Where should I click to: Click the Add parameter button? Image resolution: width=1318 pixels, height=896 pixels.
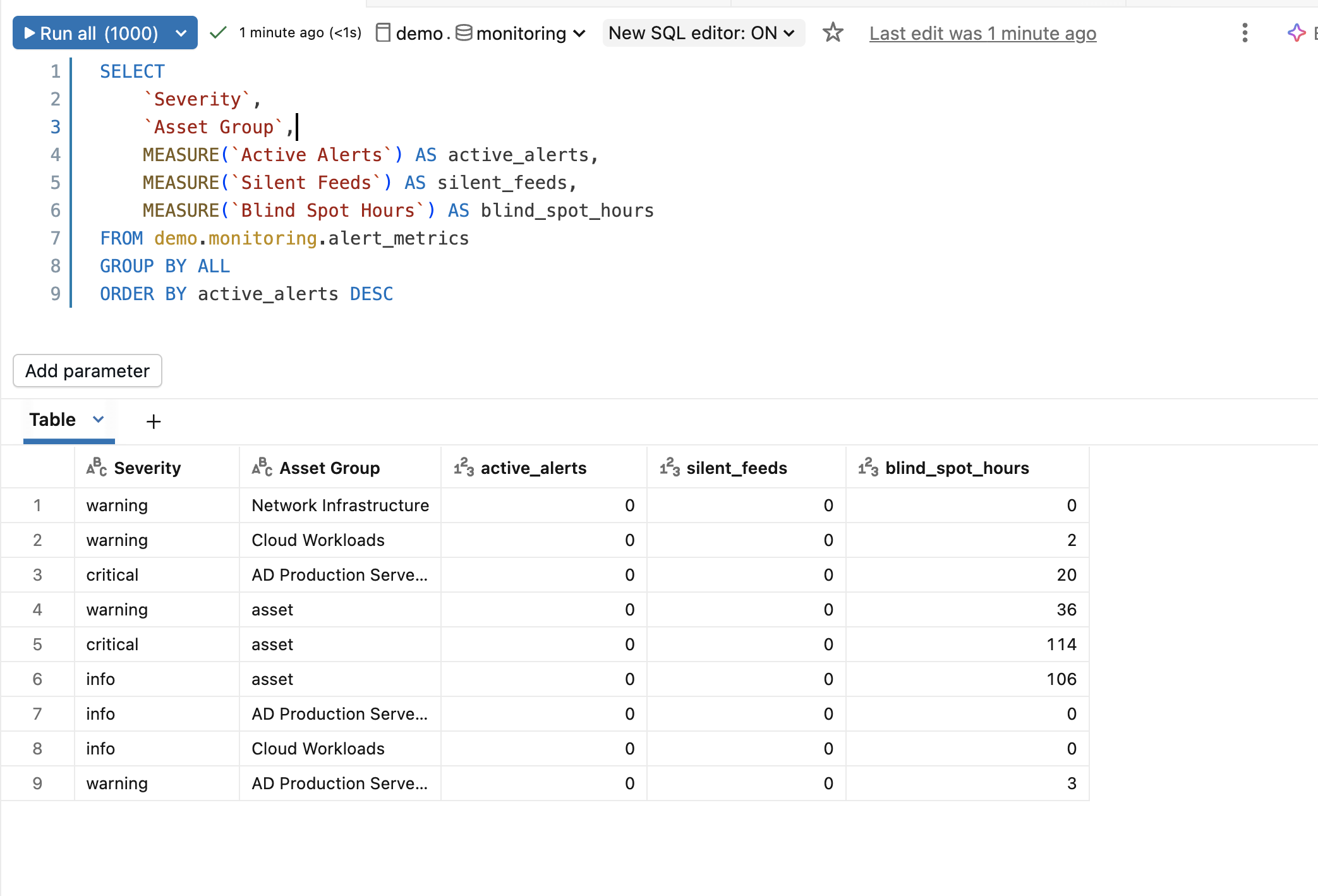[x=88, y=371]
